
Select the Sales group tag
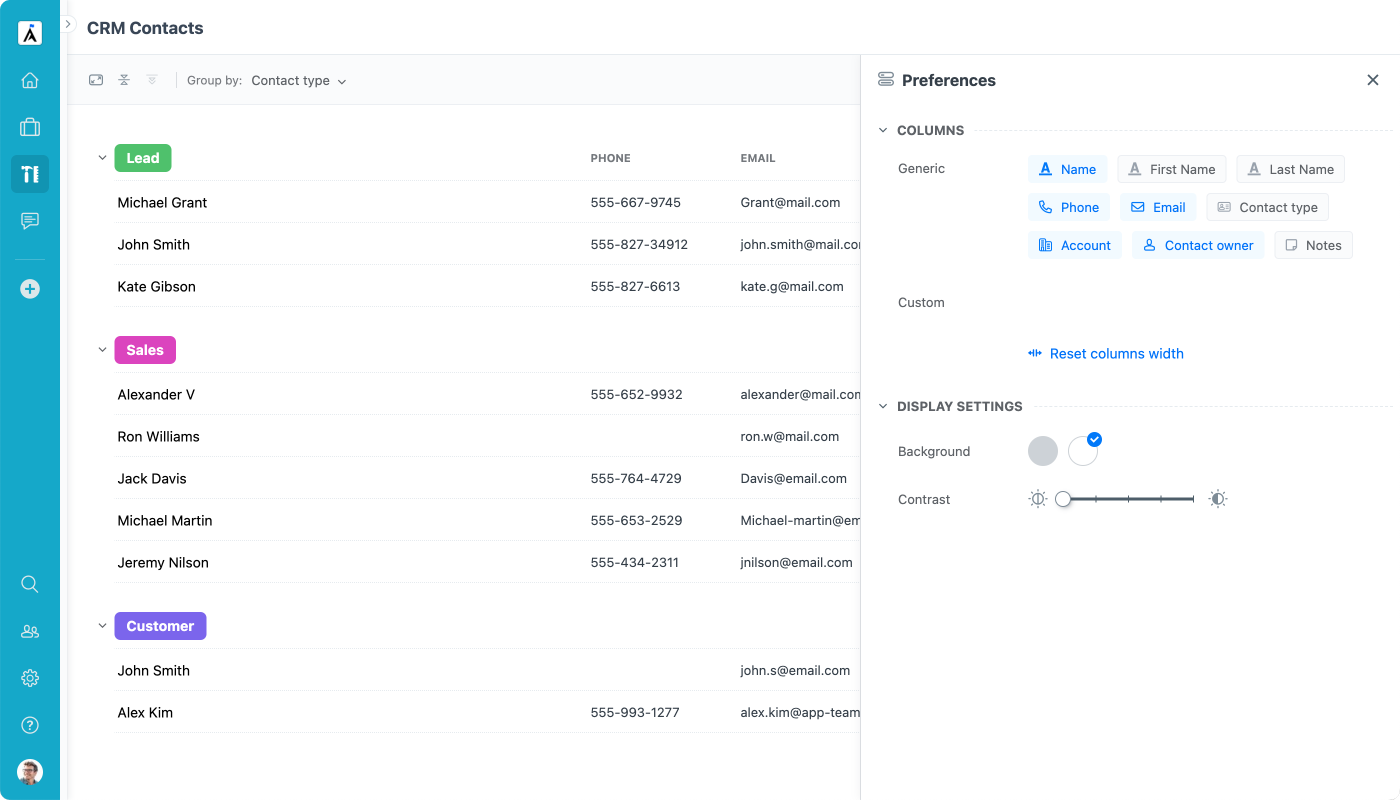[x=145, y=350]
